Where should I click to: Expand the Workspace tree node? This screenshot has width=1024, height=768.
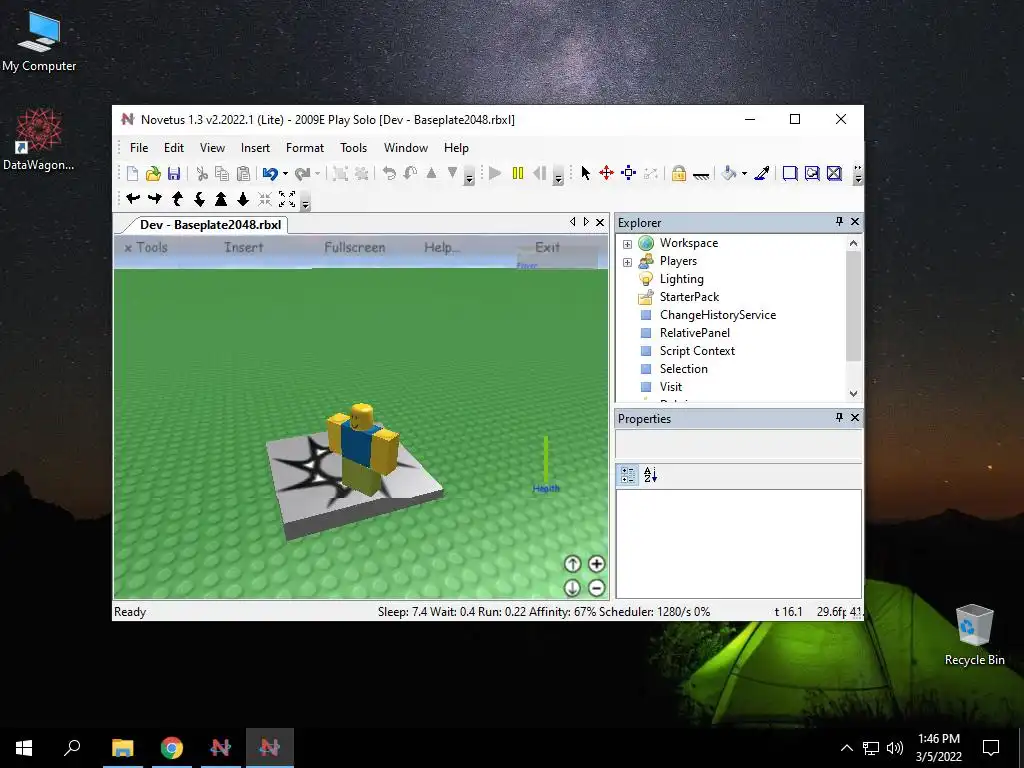tap(627, 244)
